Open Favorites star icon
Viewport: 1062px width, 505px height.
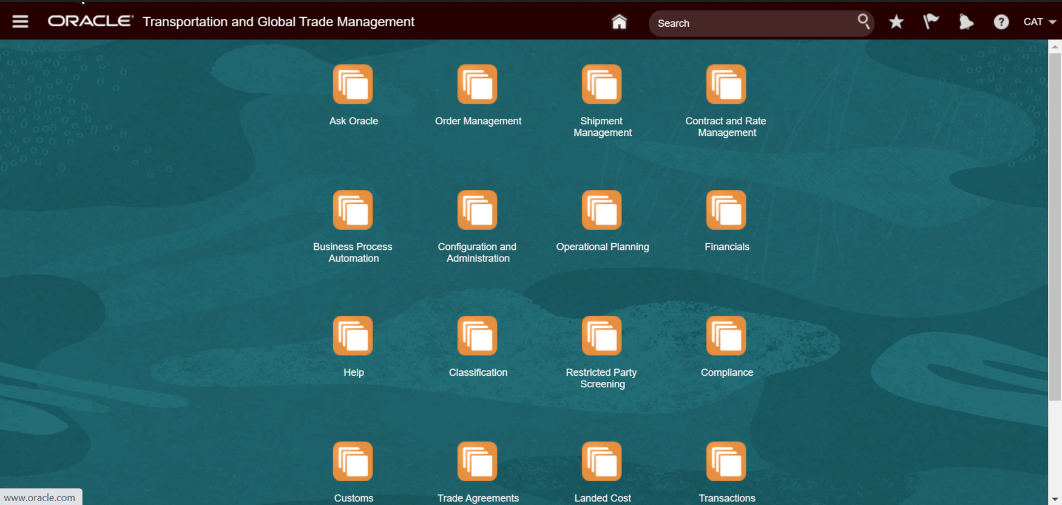[x=896, y=22]
